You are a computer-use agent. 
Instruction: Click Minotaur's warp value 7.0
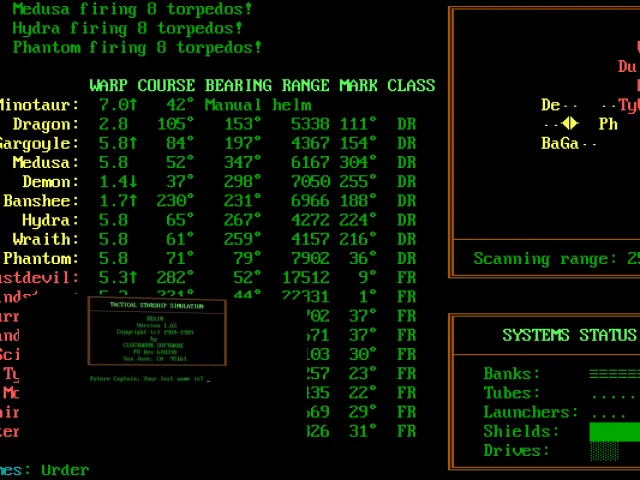click(118, 105)
